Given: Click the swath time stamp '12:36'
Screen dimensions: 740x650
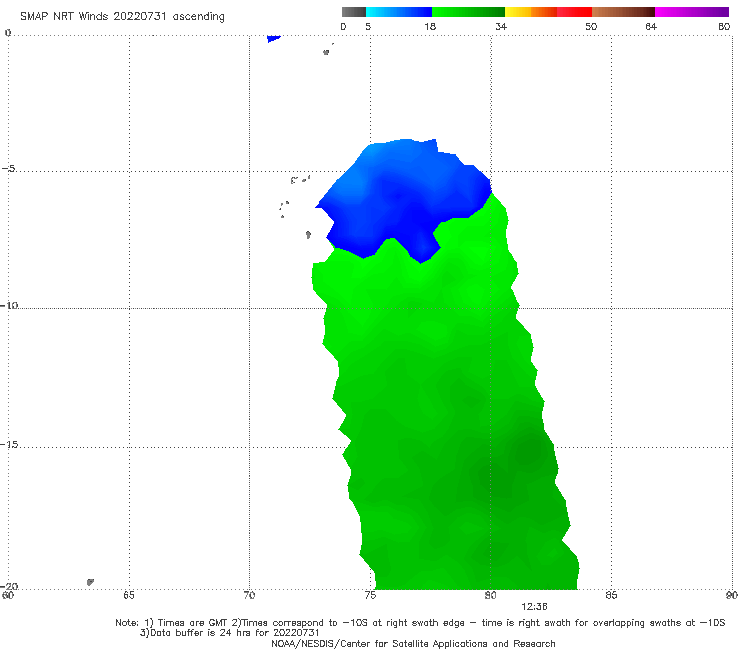Looking at the screenshot, I should coord(534,607).
